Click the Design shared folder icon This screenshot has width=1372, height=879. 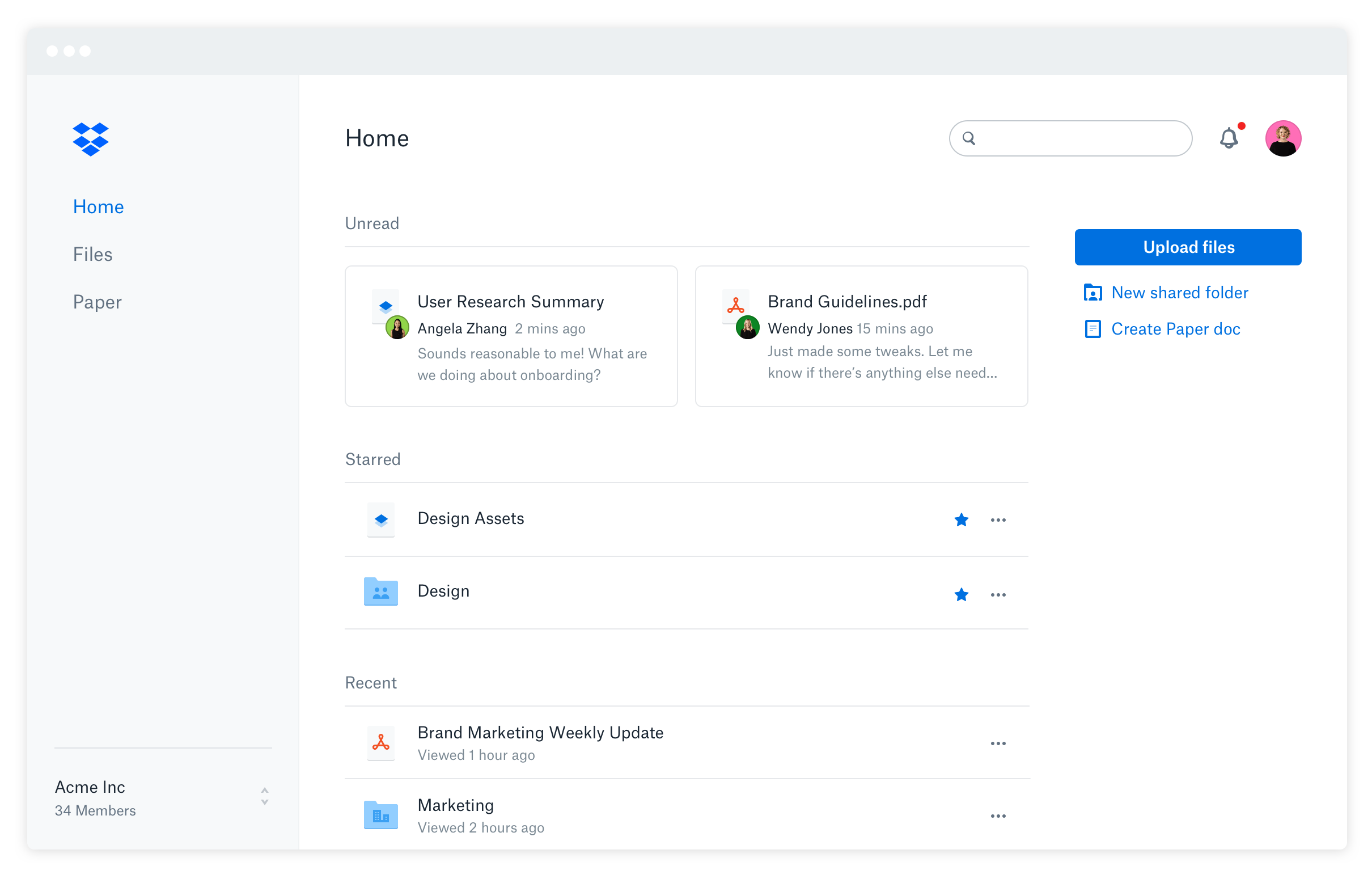(380, 591)
